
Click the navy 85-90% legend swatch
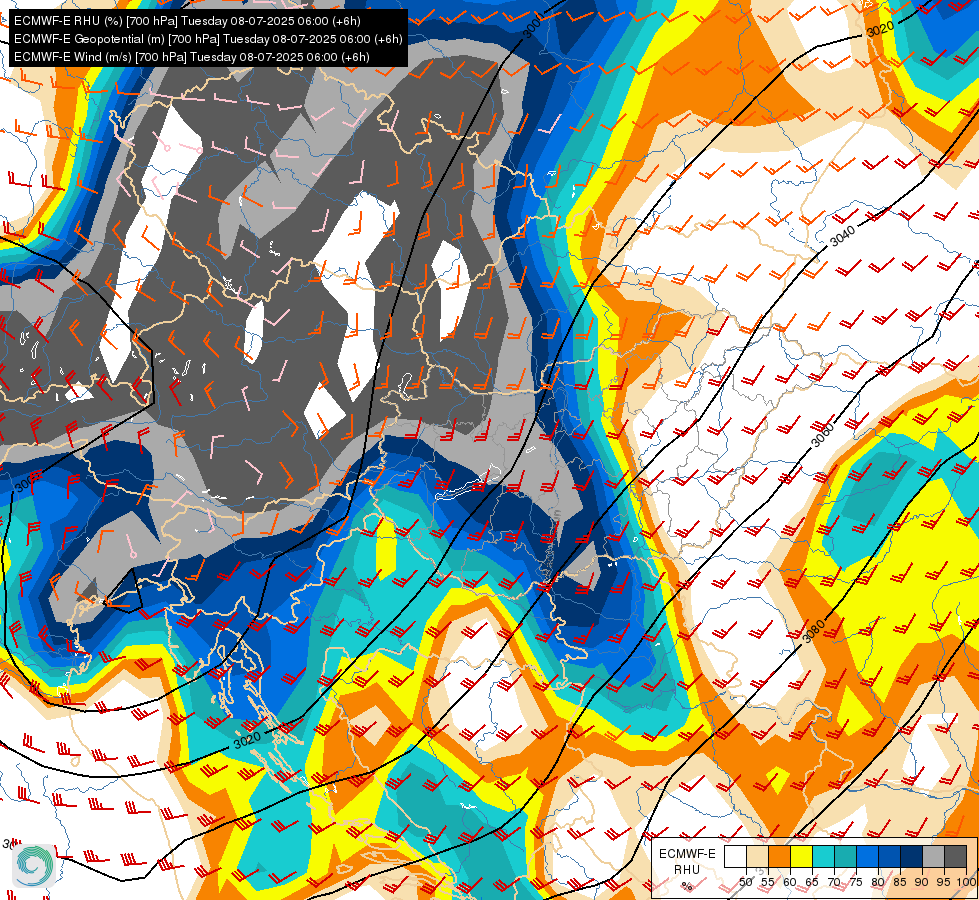pos(912,856)
